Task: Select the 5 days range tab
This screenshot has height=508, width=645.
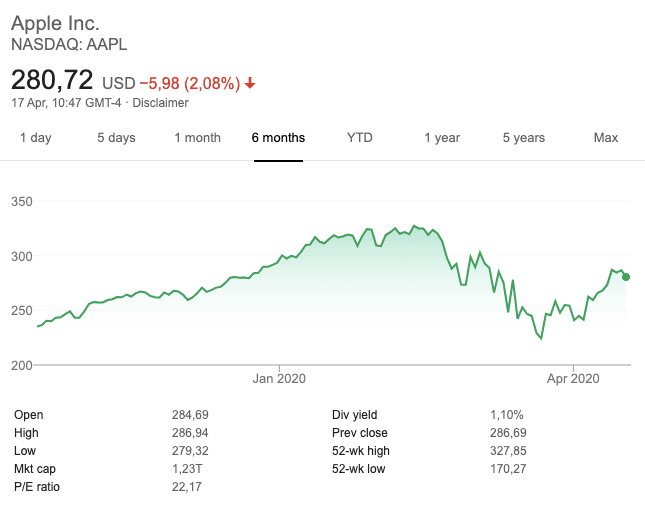Action: 116,138
